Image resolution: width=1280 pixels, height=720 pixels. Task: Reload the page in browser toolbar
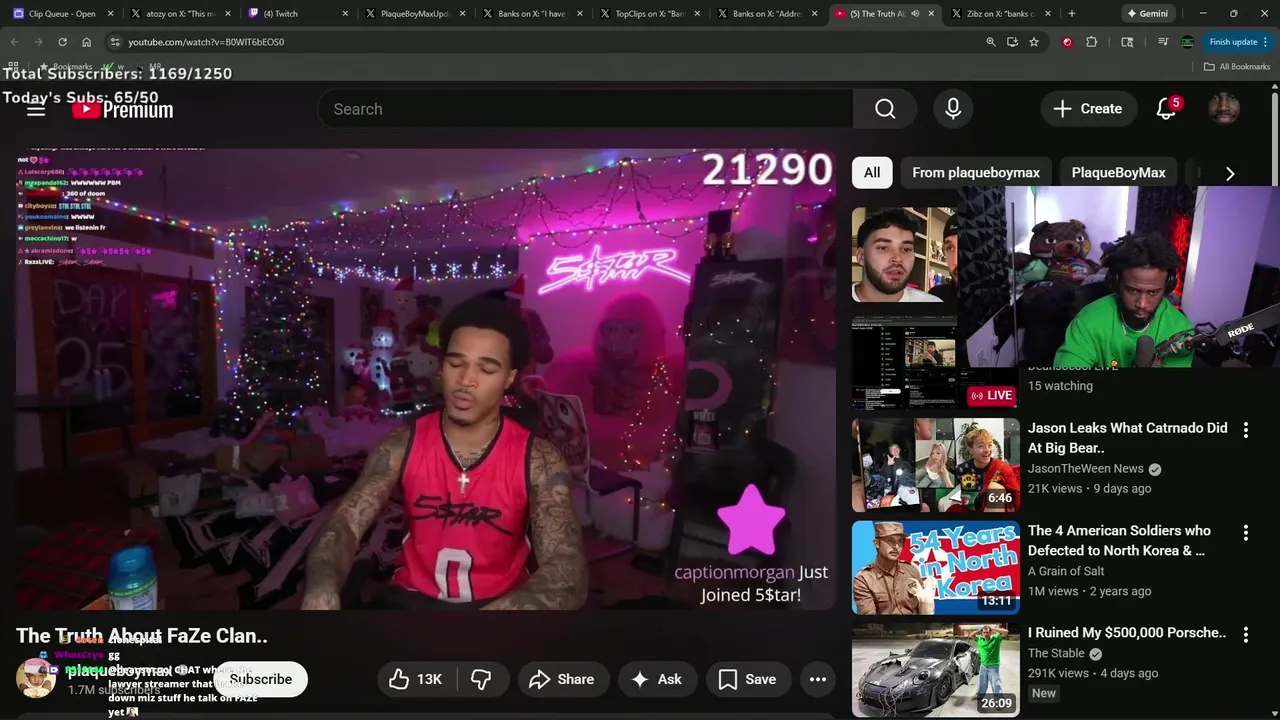62,42
